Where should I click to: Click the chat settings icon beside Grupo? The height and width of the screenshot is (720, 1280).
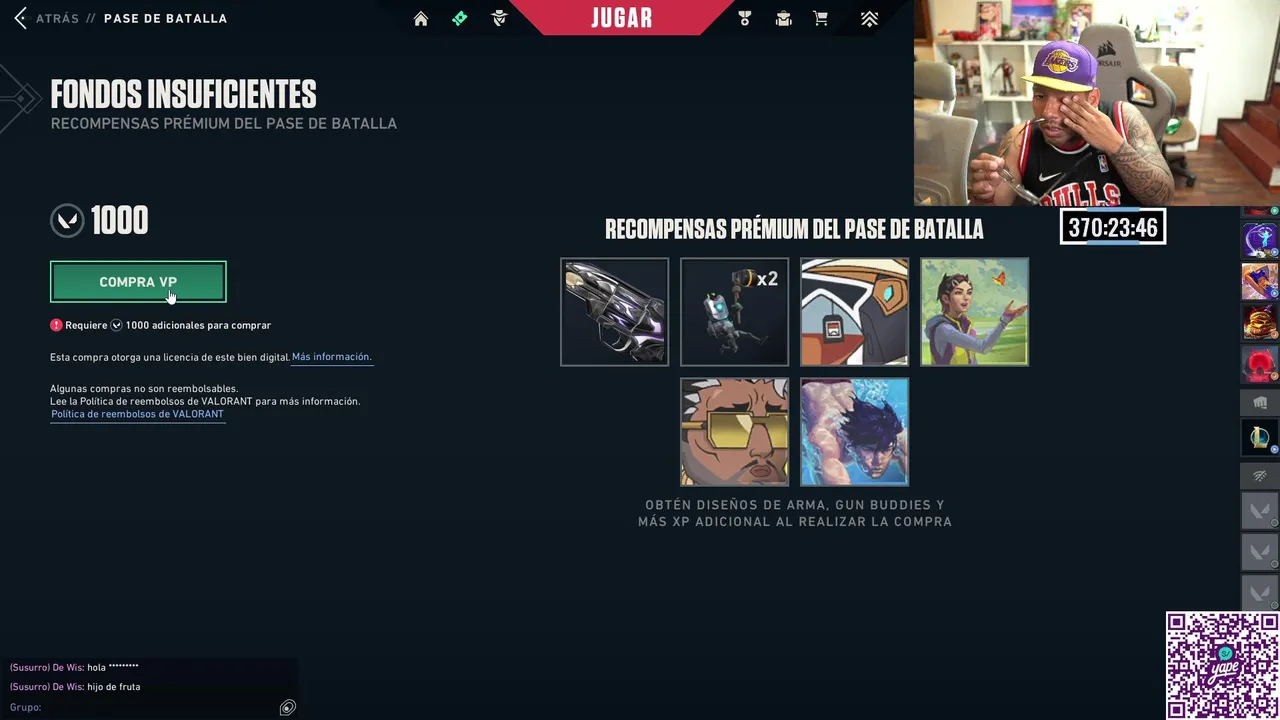click(287, 708)
